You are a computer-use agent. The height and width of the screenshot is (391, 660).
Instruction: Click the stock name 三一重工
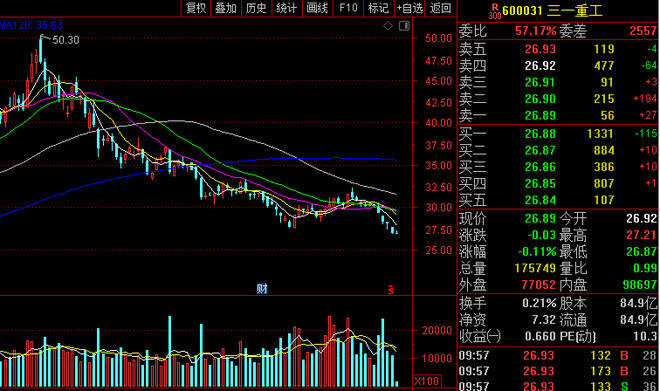(575, 11)
